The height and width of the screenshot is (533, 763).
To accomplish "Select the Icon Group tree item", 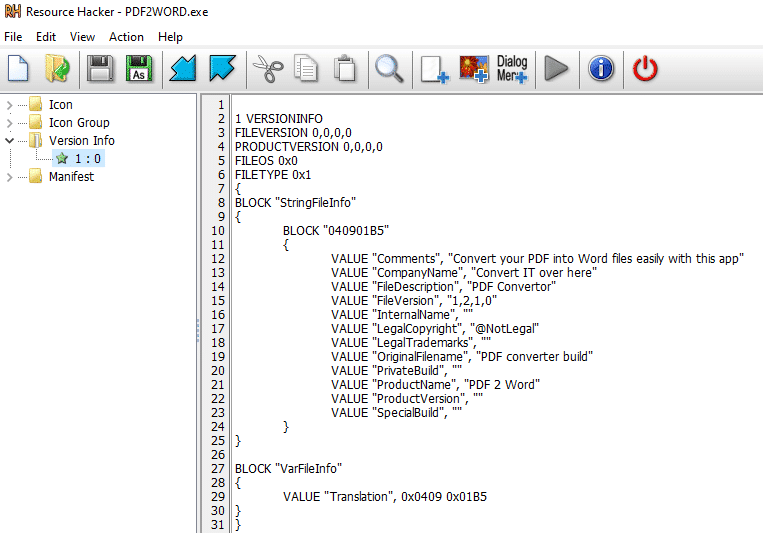I will (79, 123).
